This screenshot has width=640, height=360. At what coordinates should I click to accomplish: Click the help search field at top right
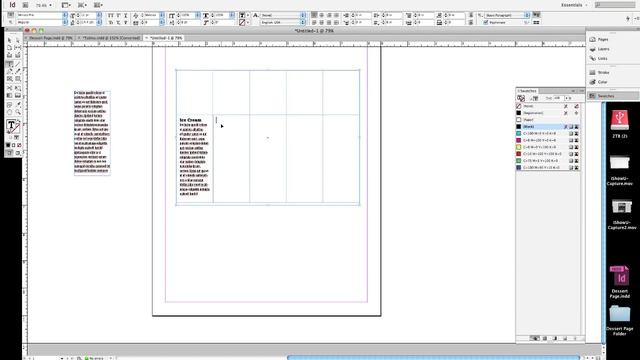pos(615,5)
